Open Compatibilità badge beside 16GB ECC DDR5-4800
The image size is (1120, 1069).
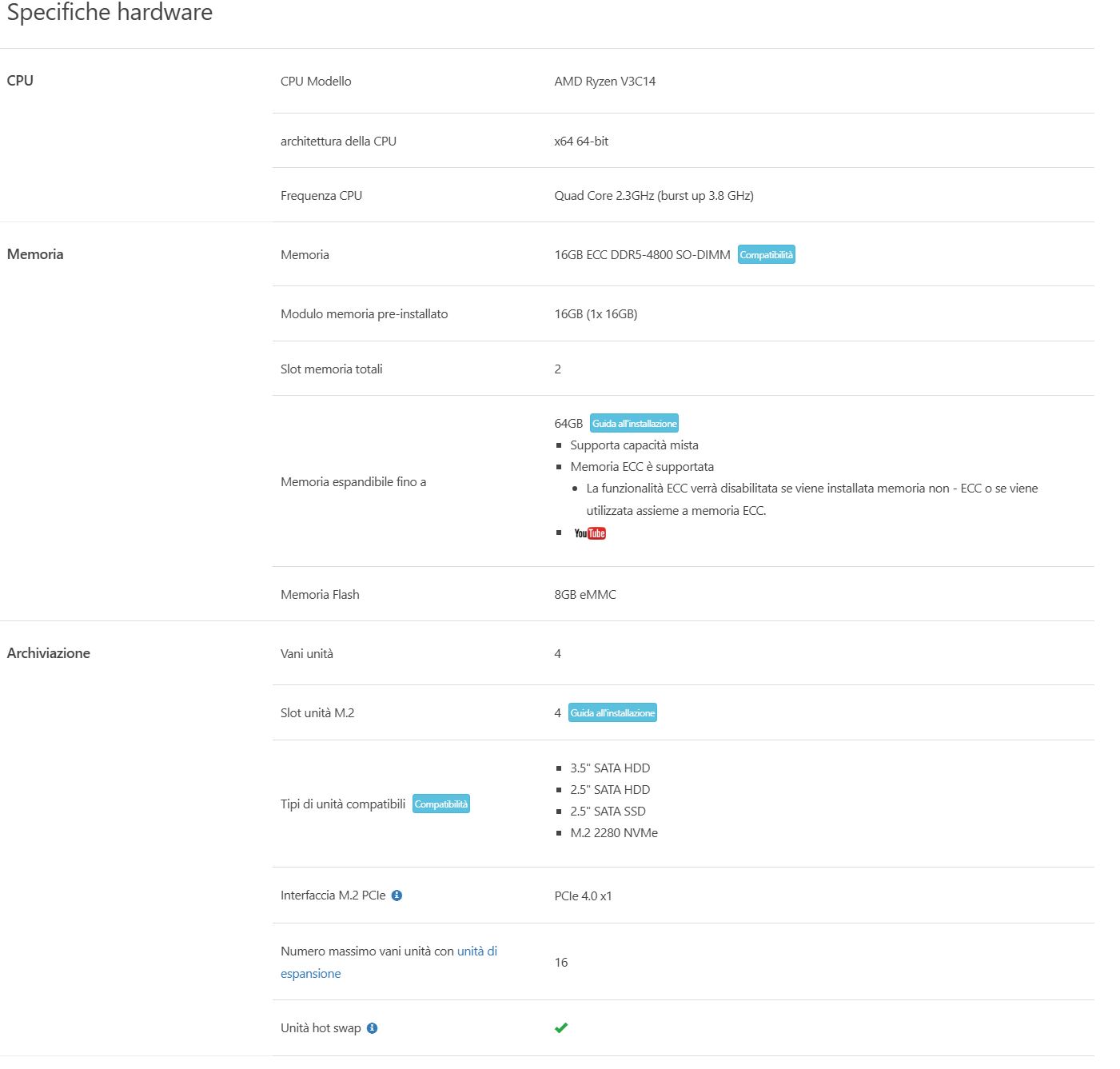[766, 255]
